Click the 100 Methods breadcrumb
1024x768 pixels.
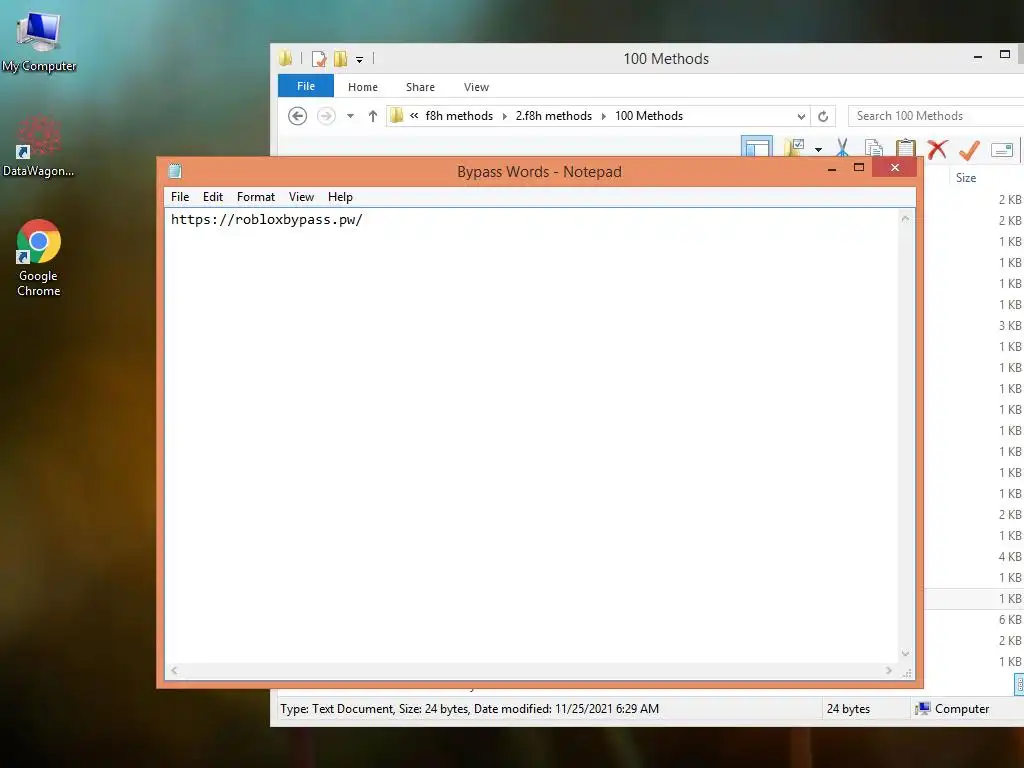click(x=649, y=116)
